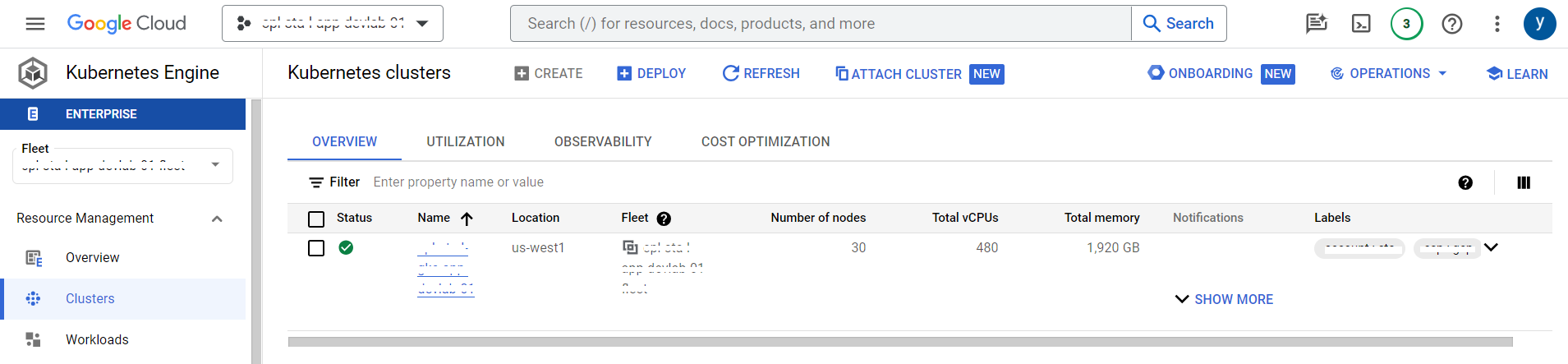The height and width of the screenshot is (364, 1568).
Task: Click the Kubernetes Engine product icon
Action: coord(33,73)
